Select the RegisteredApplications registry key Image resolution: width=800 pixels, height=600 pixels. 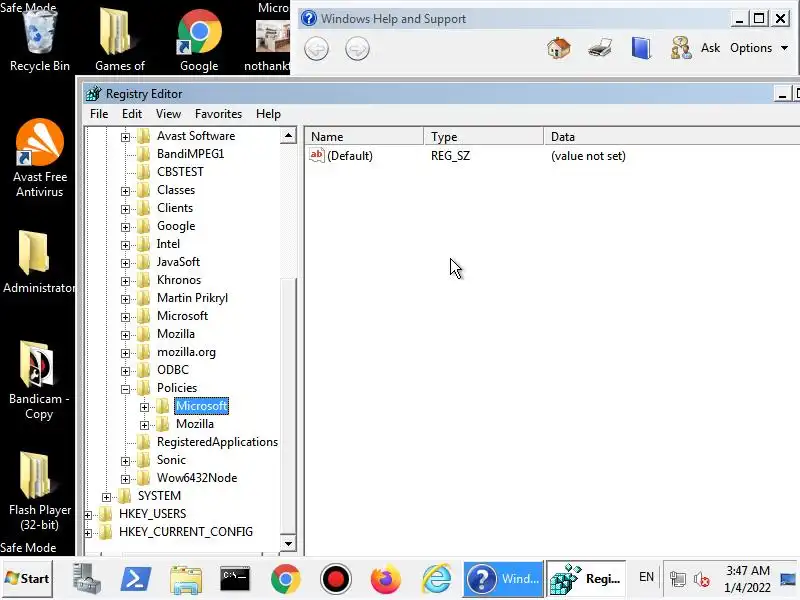[217, 442]
